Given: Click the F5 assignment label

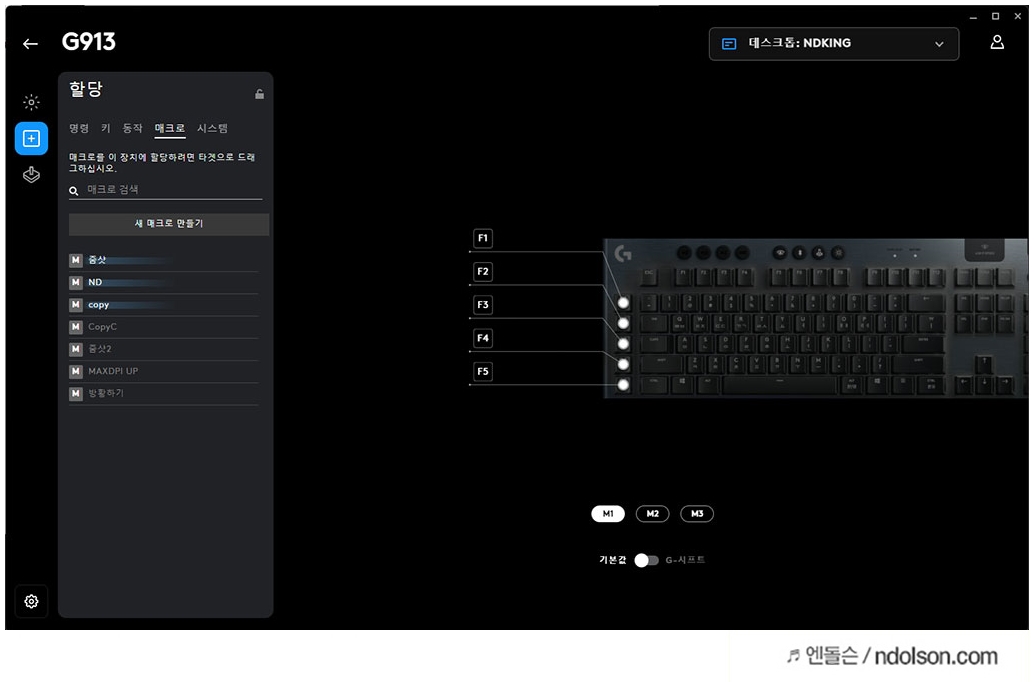Looking at the screenshot, I should point(483,371).
